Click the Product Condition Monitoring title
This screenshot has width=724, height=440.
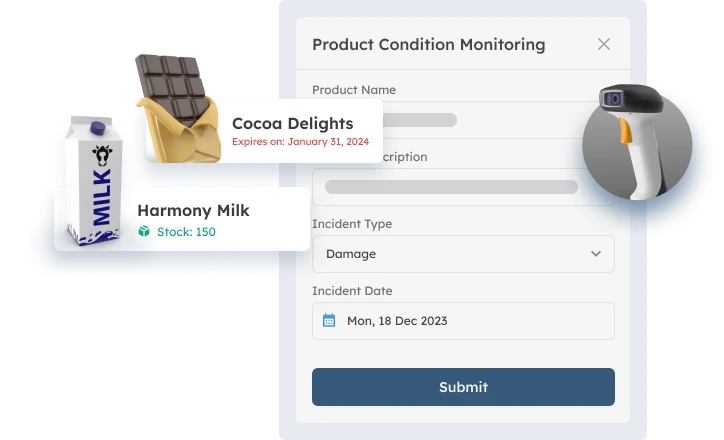pyautogui.click(x=428, y=44)
